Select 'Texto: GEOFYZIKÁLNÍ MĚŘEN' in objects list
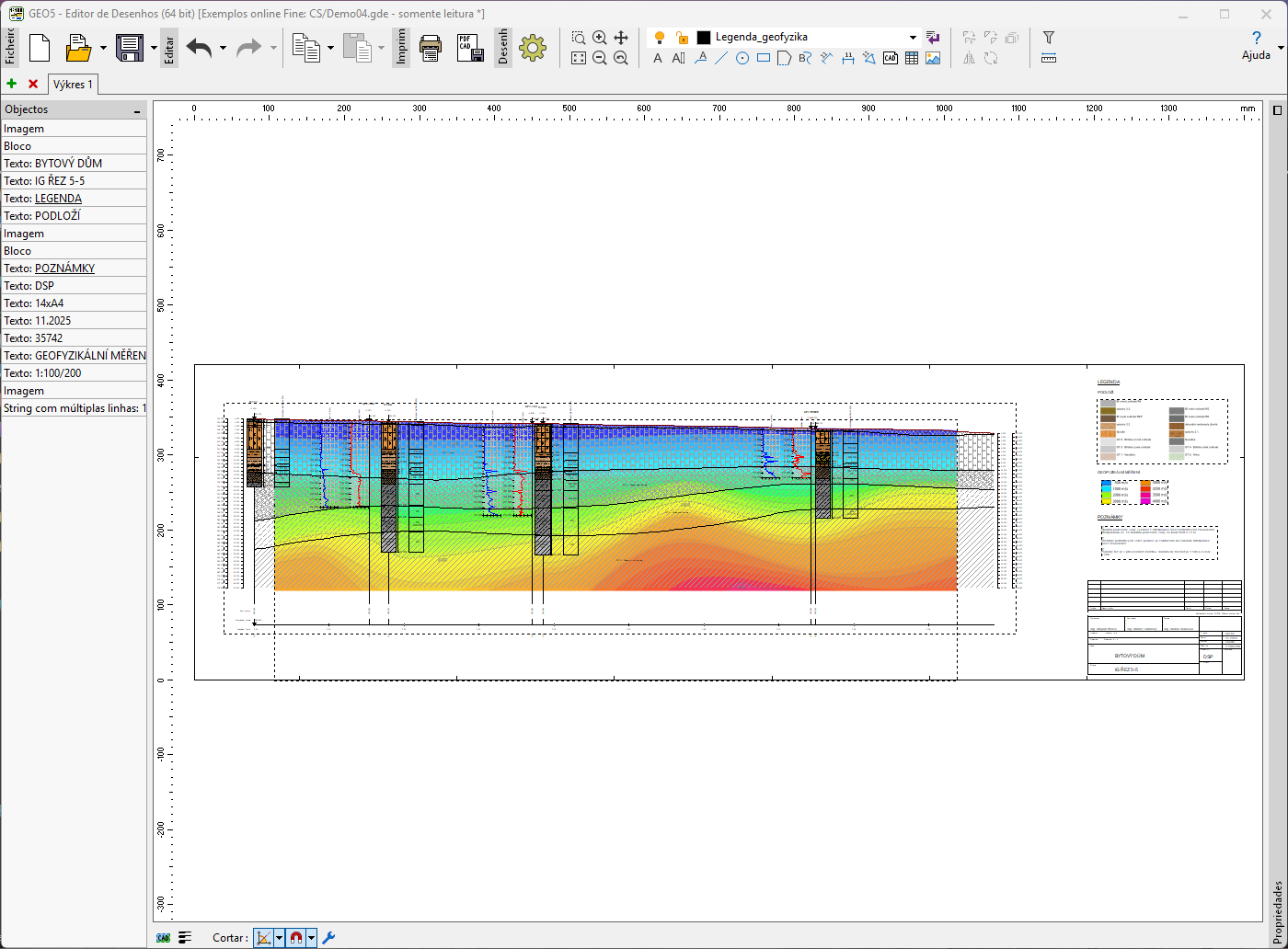Viewport: 1288px width, 949px height. click(74, 356)
